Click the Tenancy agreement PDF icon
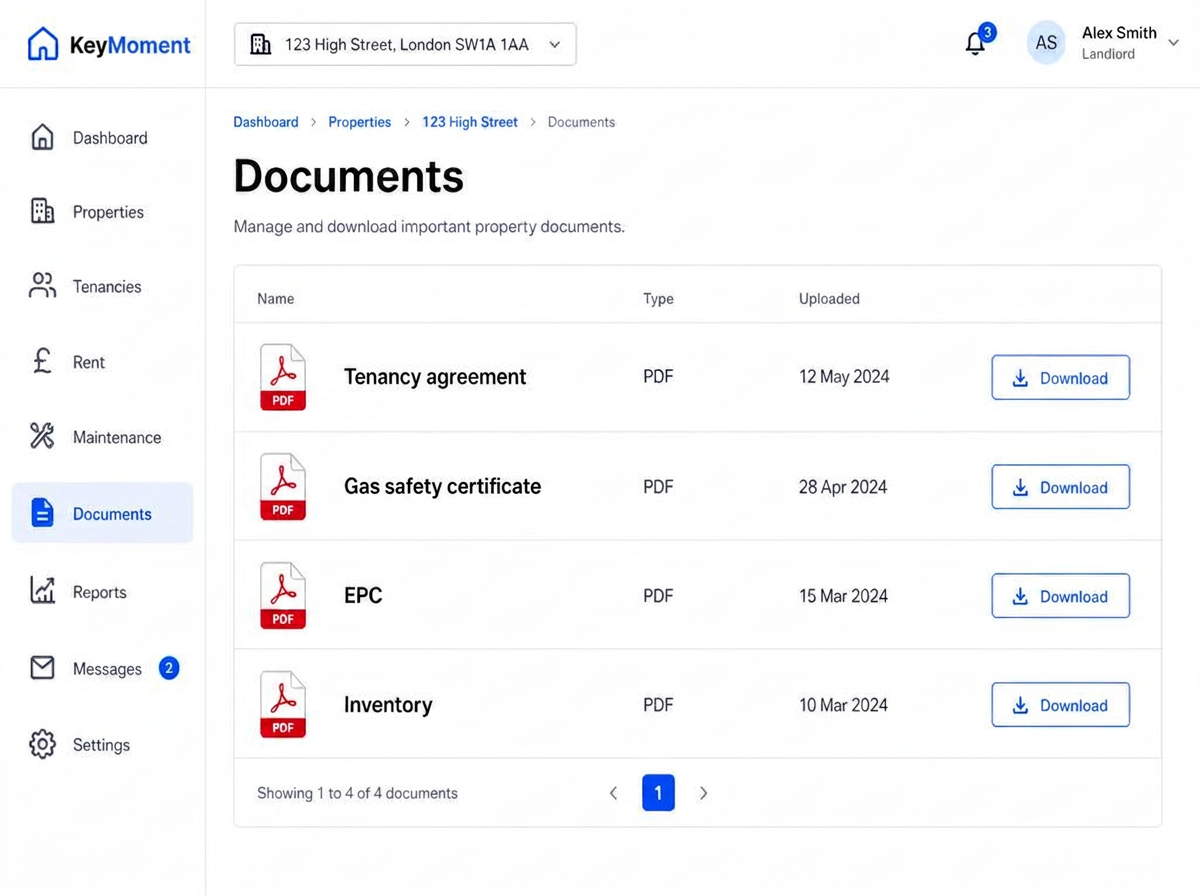1200x896 pixels. pos(283,377)
